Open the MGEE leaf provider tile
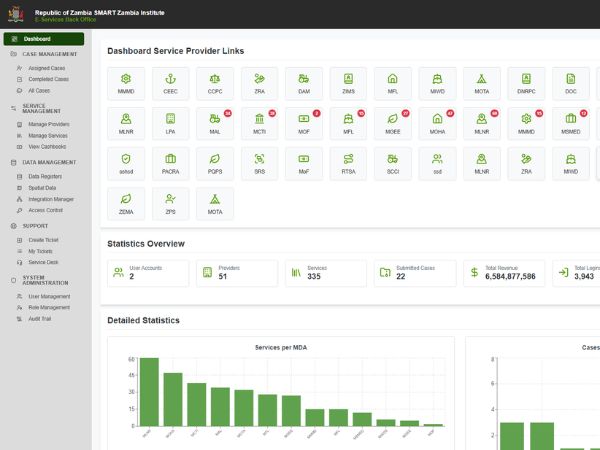The width and height of the screenshot is (600, 450). [x=393, y=124]
